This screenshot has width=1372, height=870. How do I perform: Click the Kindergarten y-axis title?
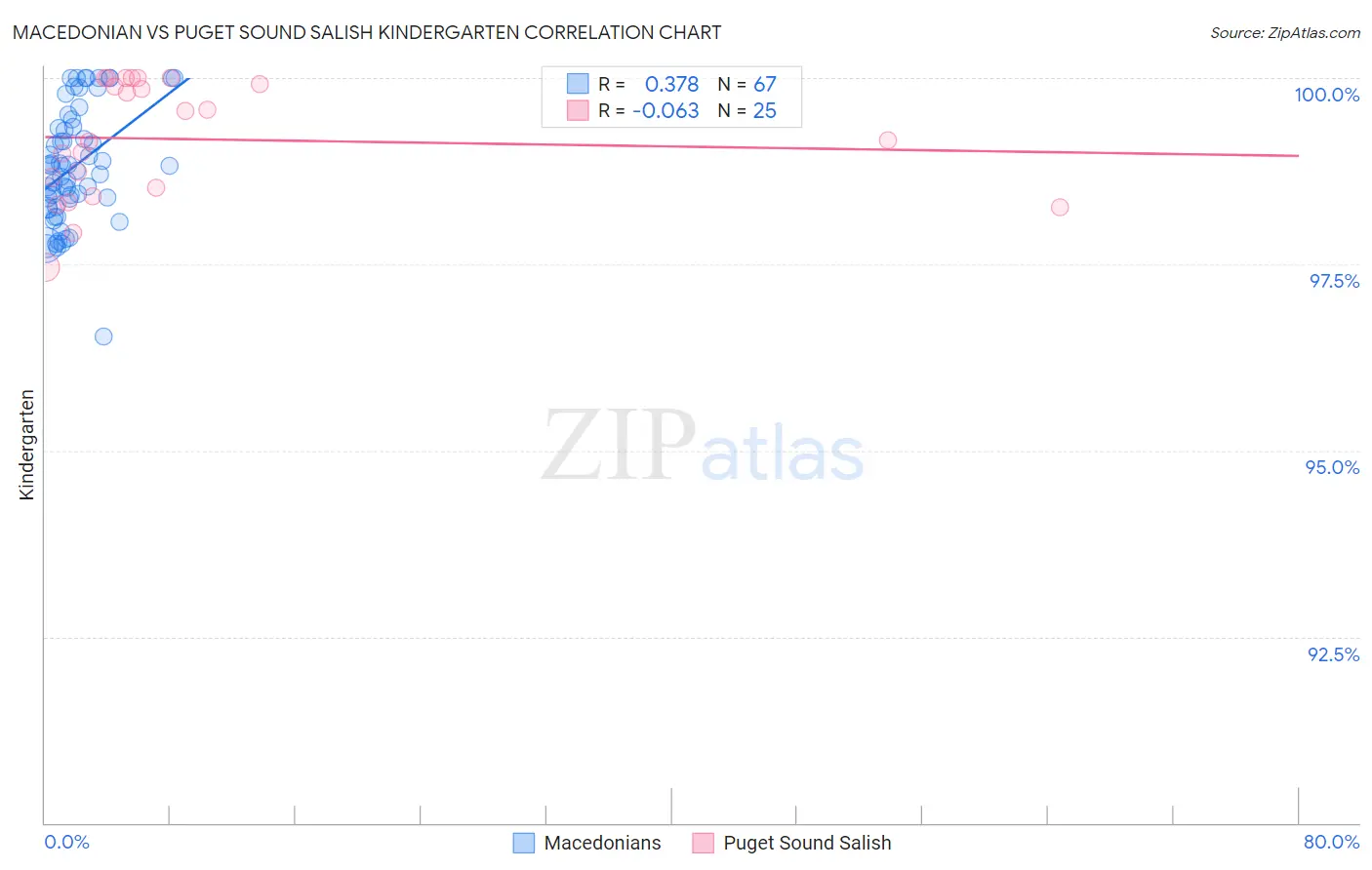click(x=26, y=445)
